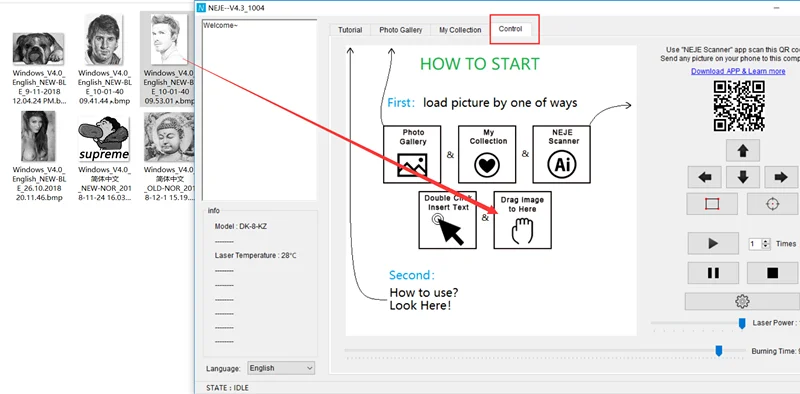Adjust the Laser Power slider handle
Viewport: 800px width, 394px height.
(742, 323)
